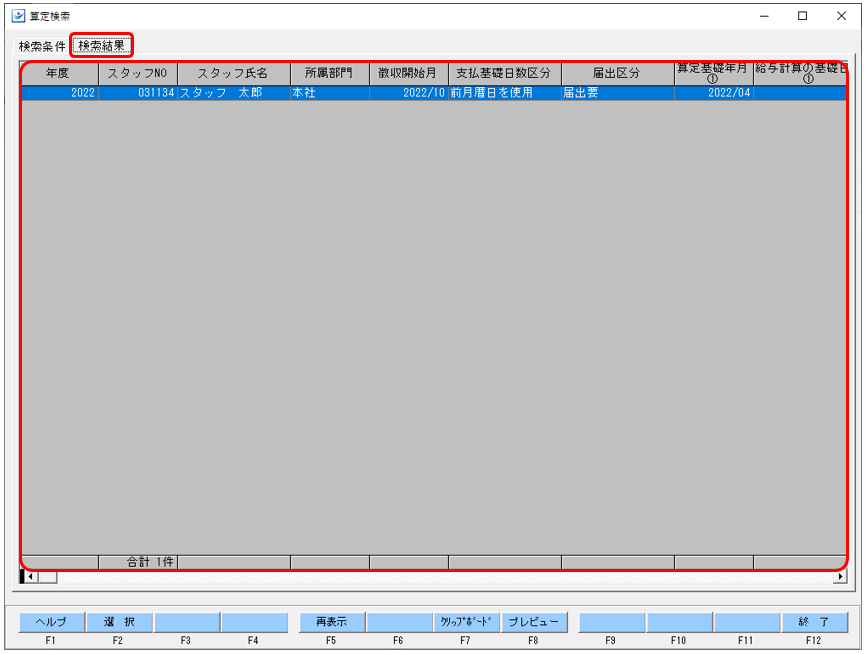
Task: Click the horizontal scrollbar right arrow
Action: pos(840,577)
